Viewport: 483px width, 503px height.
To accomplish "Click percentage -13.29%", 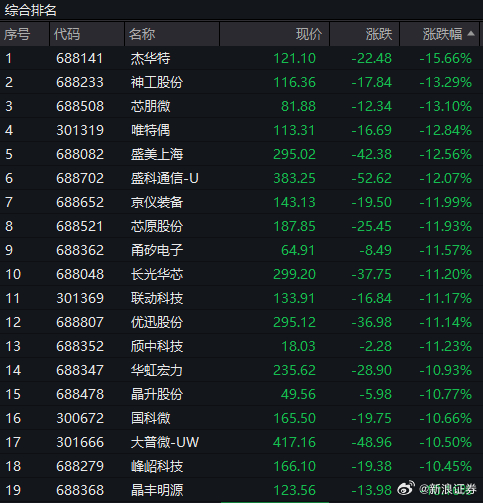I will click(446, 82).
